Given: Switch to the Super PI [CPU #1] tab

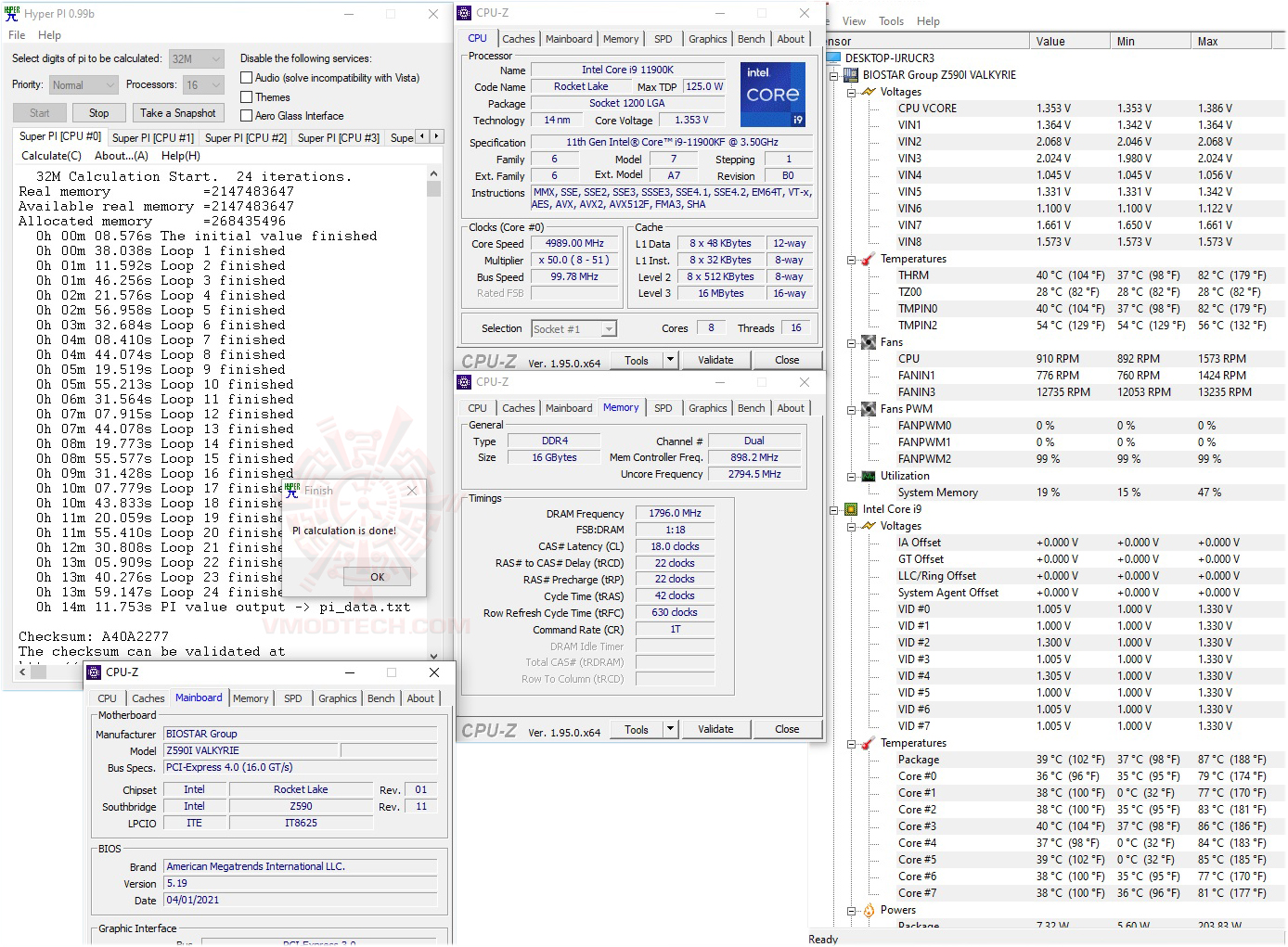Looking at the screenshot, I should (x=153, y=137).
